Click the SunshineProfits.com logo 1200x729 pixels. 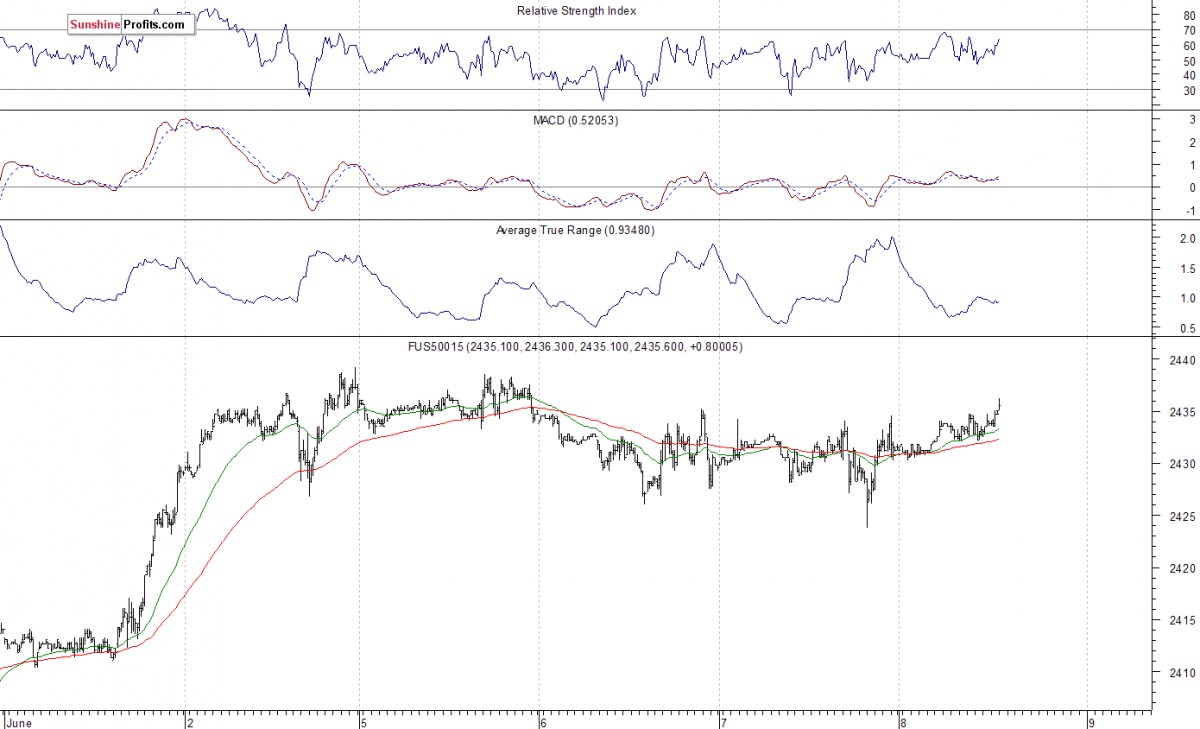click(127, 24)
